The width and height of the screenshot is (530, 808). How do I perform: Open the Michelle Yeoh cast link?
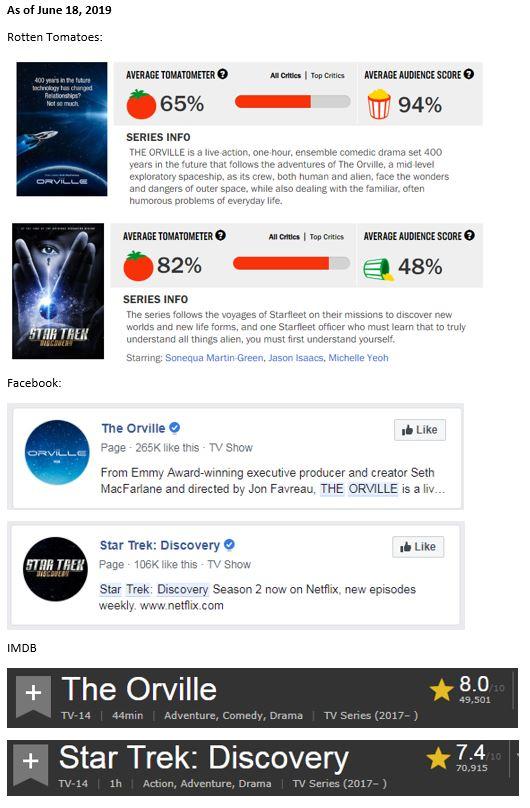pyautogui.click(x=358, y=358)
